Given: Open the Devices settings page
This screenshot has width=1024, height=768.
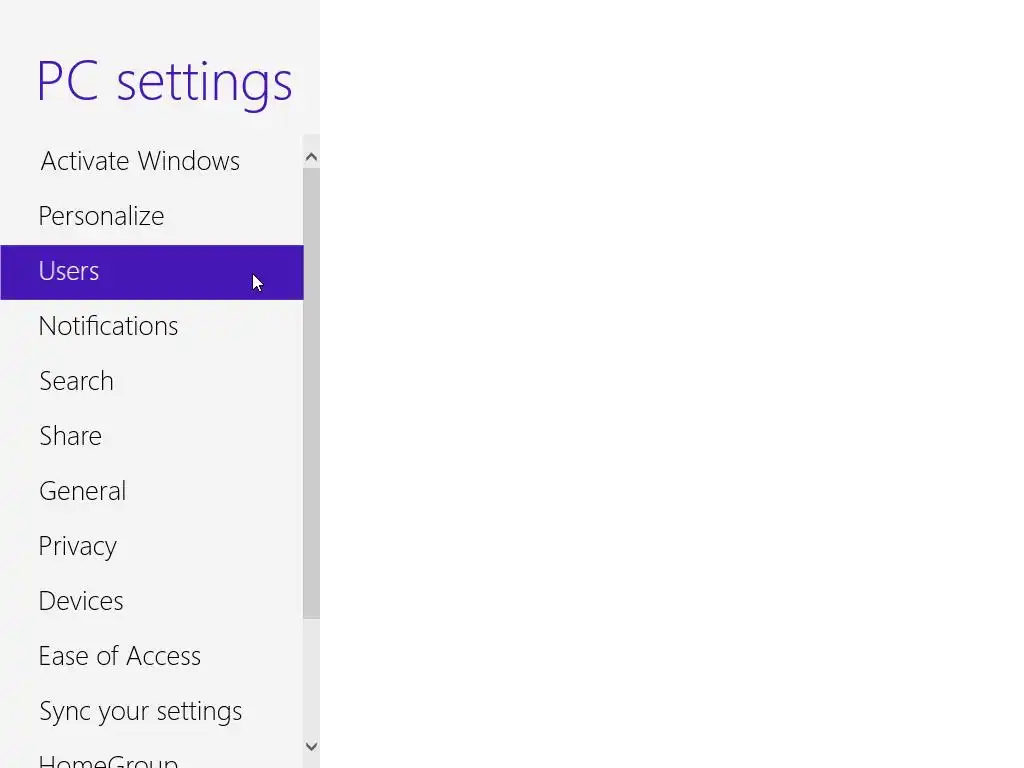Looking at the screenshot, I should (x=152, y=601).
